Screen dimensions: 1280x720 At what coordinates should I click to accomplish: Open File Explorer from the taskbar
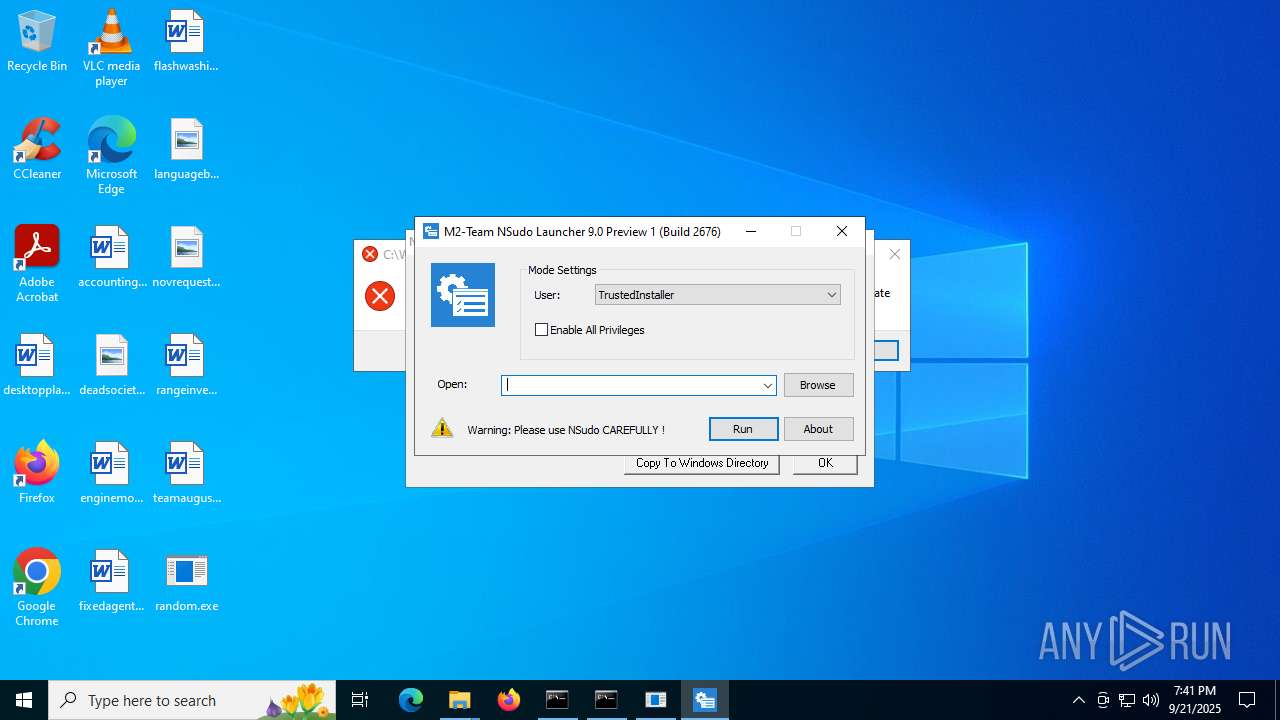(x=460, y=700)
